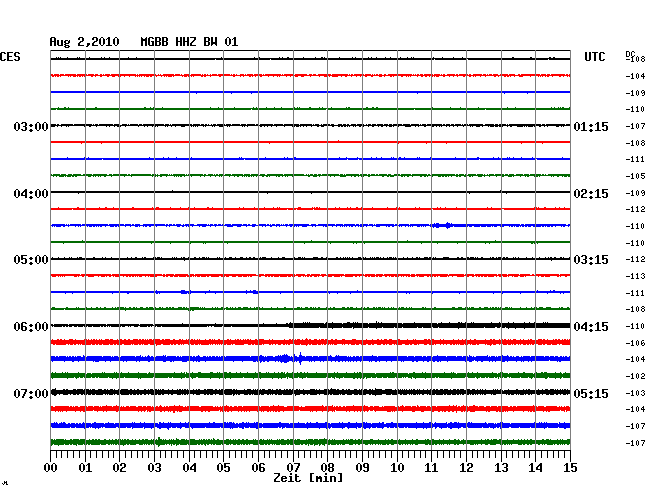Click the DC offset value -105
The image size is (650, 494).
click(635, 176)
